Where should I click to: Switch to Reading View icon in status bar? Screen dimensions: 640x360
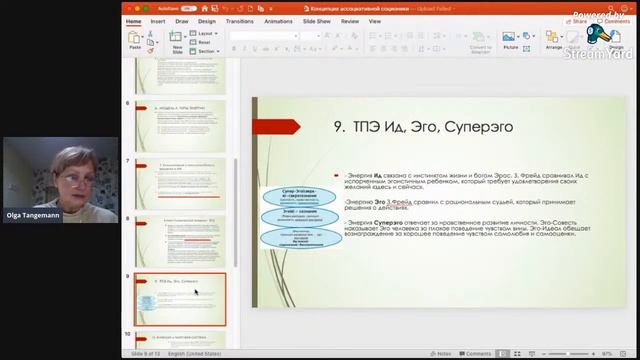531,354
